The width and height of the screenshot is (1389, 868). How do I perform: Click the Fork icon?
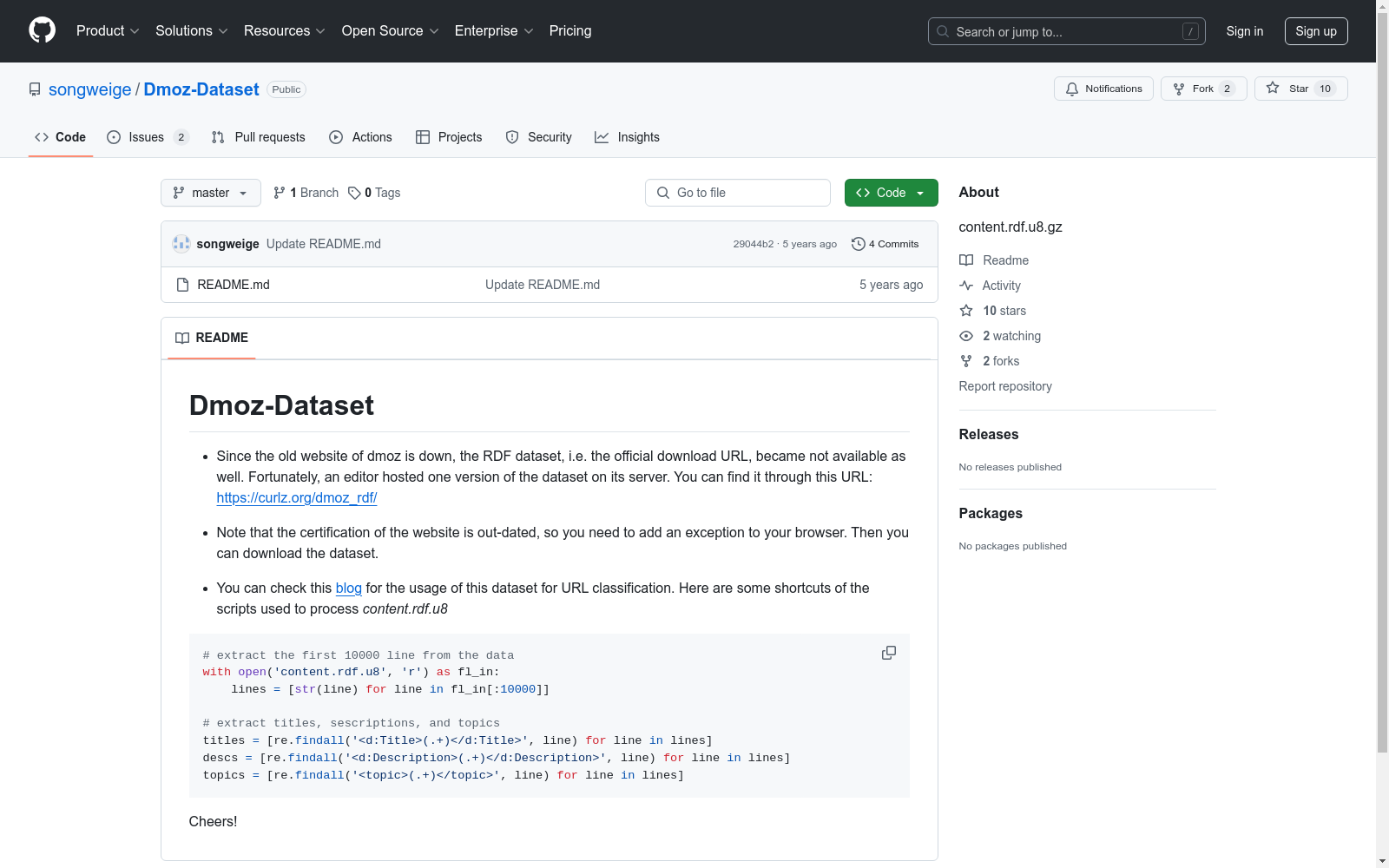[x=1179, y=89]
